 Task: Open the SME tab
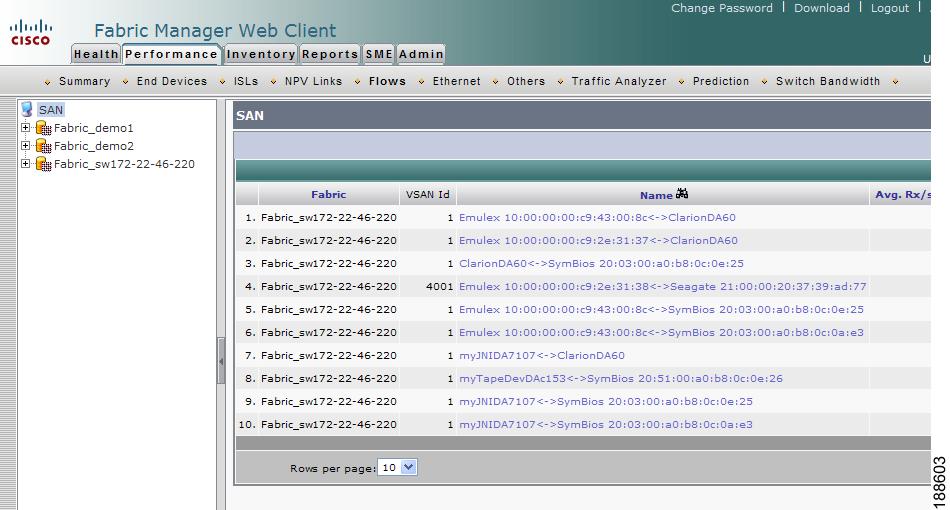[x=379, y=54]
